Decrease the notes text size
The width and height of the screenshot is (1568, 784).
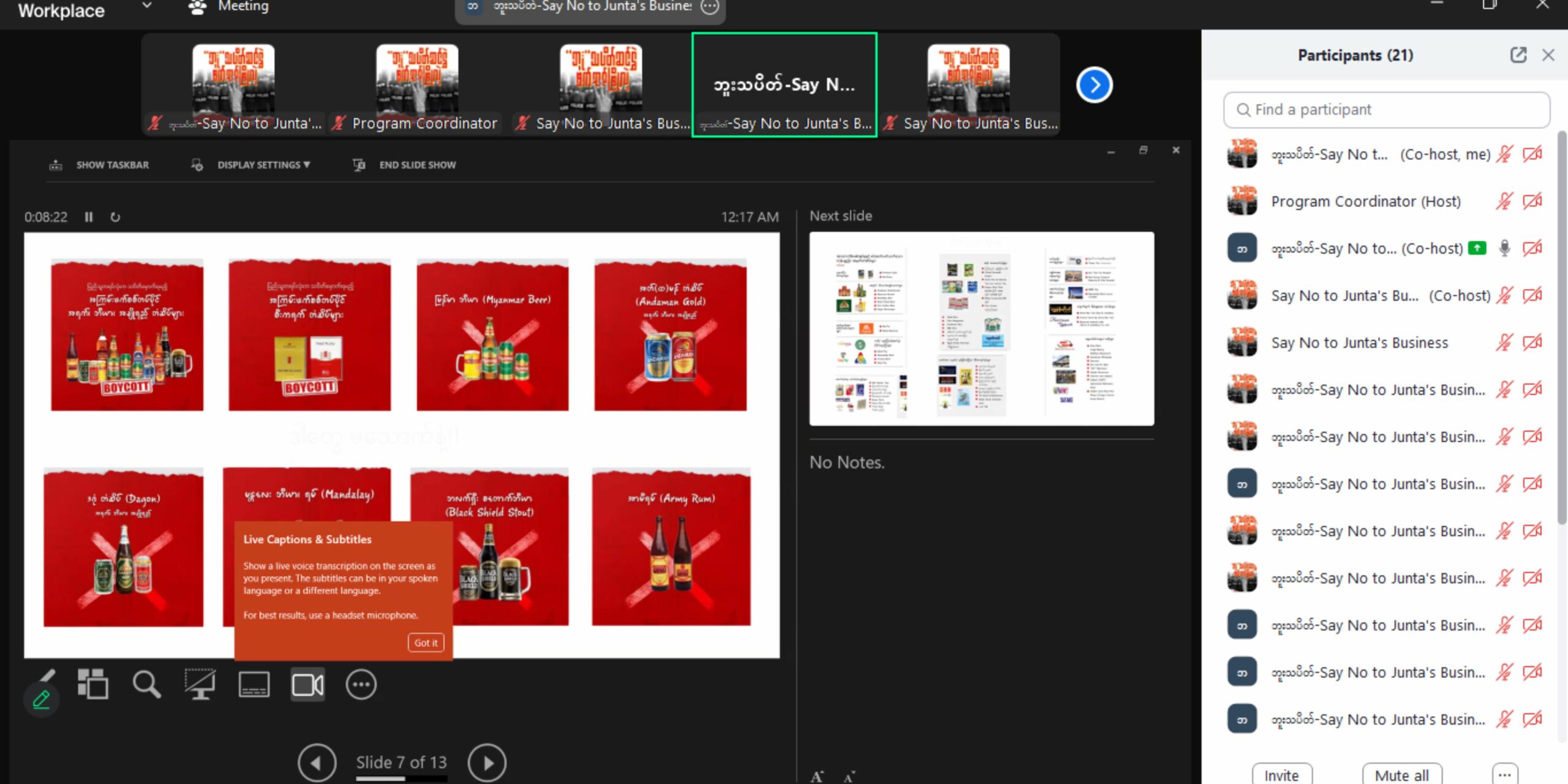click(x=848, y=777)
